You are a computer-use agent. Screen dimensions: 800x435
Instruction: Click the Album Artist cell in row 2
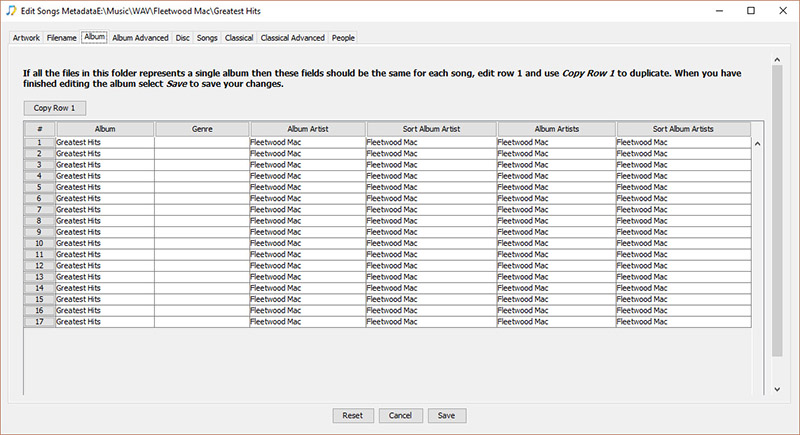(x=308, y=153)
